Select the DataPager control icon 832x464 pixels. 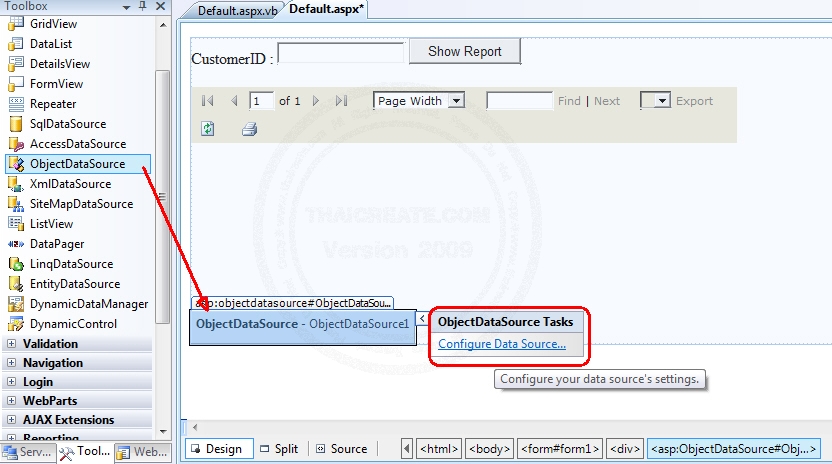[x=16, y=244]
